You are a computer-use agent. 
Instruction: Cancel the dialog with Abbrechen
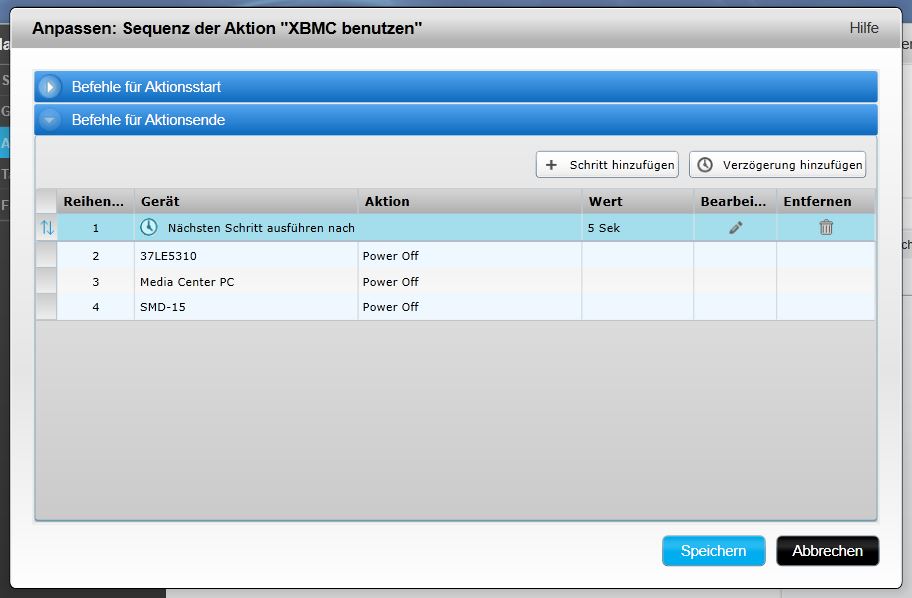[827, 551]
